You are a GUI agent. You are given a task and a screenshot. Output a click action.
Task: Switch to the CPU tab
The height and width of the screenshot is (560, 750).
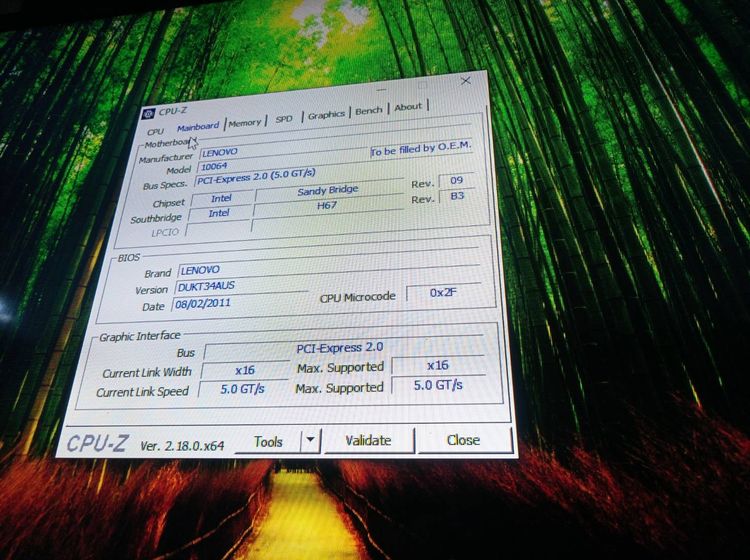155,131
